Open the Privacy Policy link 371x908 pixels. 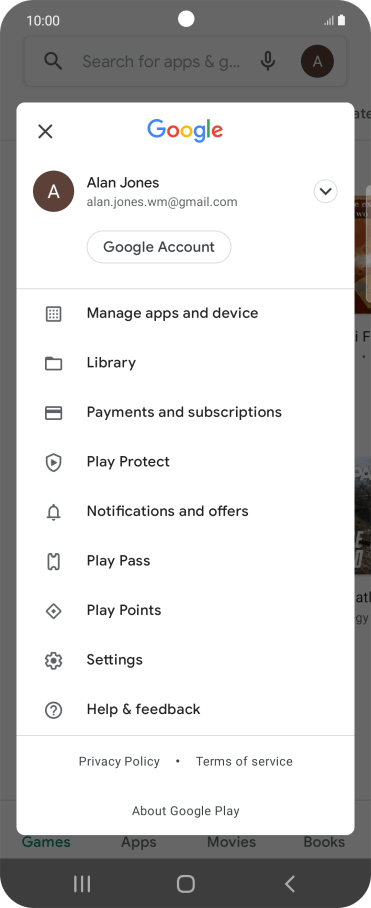pos(119,761)
